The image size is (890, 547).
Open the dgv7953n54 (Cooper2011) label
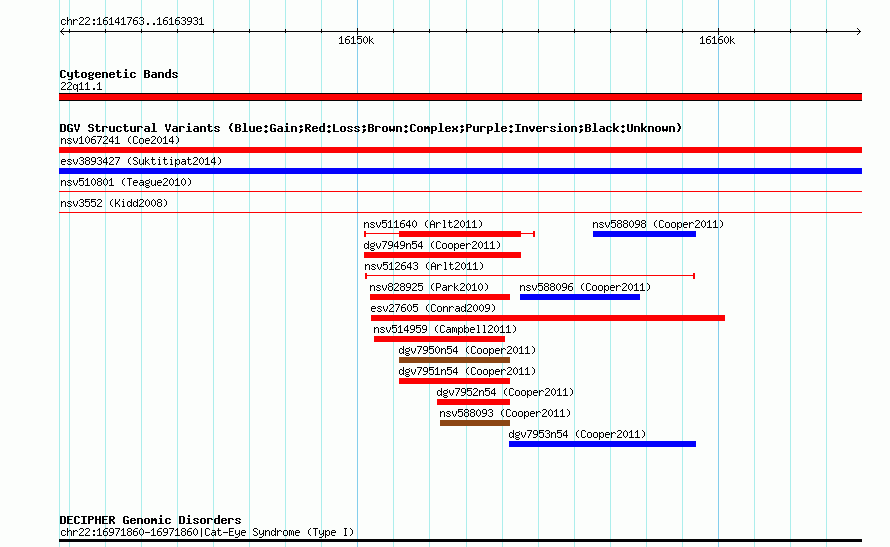click(577, 434)
